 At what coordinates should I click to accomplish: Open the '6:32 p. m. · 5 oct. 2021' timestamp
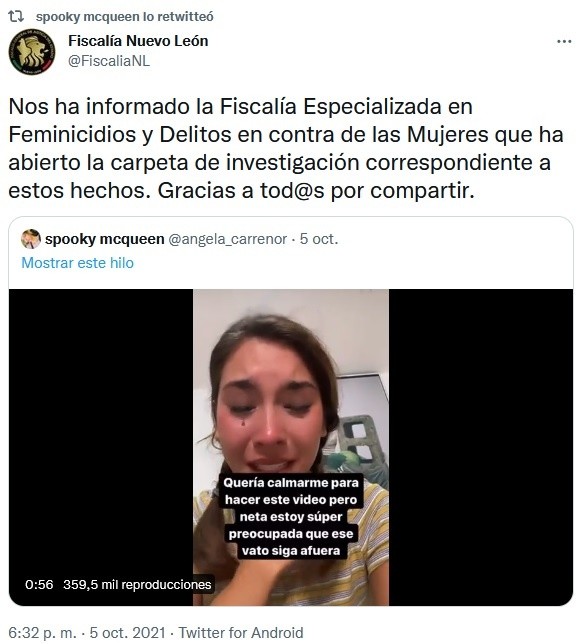pos(87,632)
